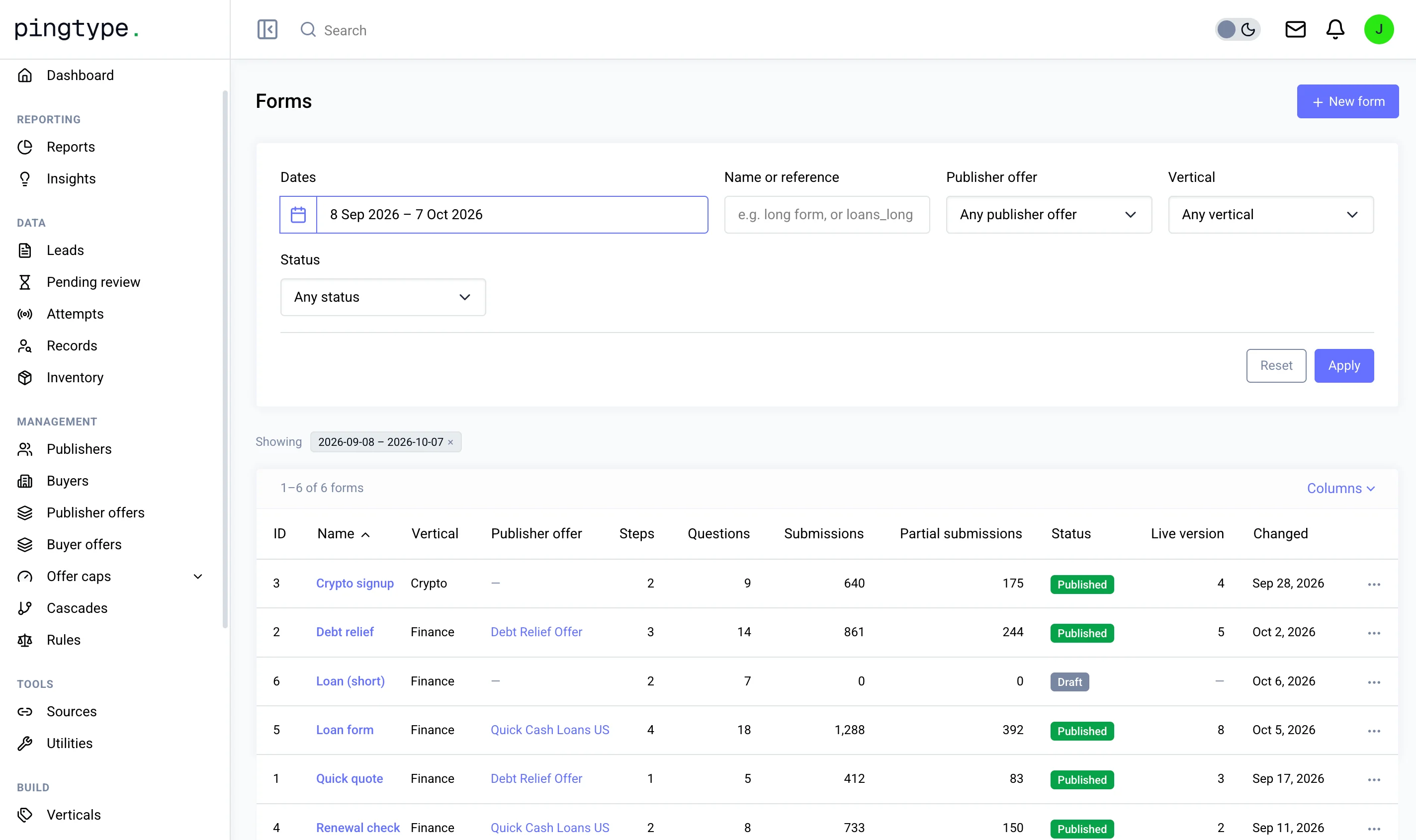Sort by the Name column header

pos(344,534)
